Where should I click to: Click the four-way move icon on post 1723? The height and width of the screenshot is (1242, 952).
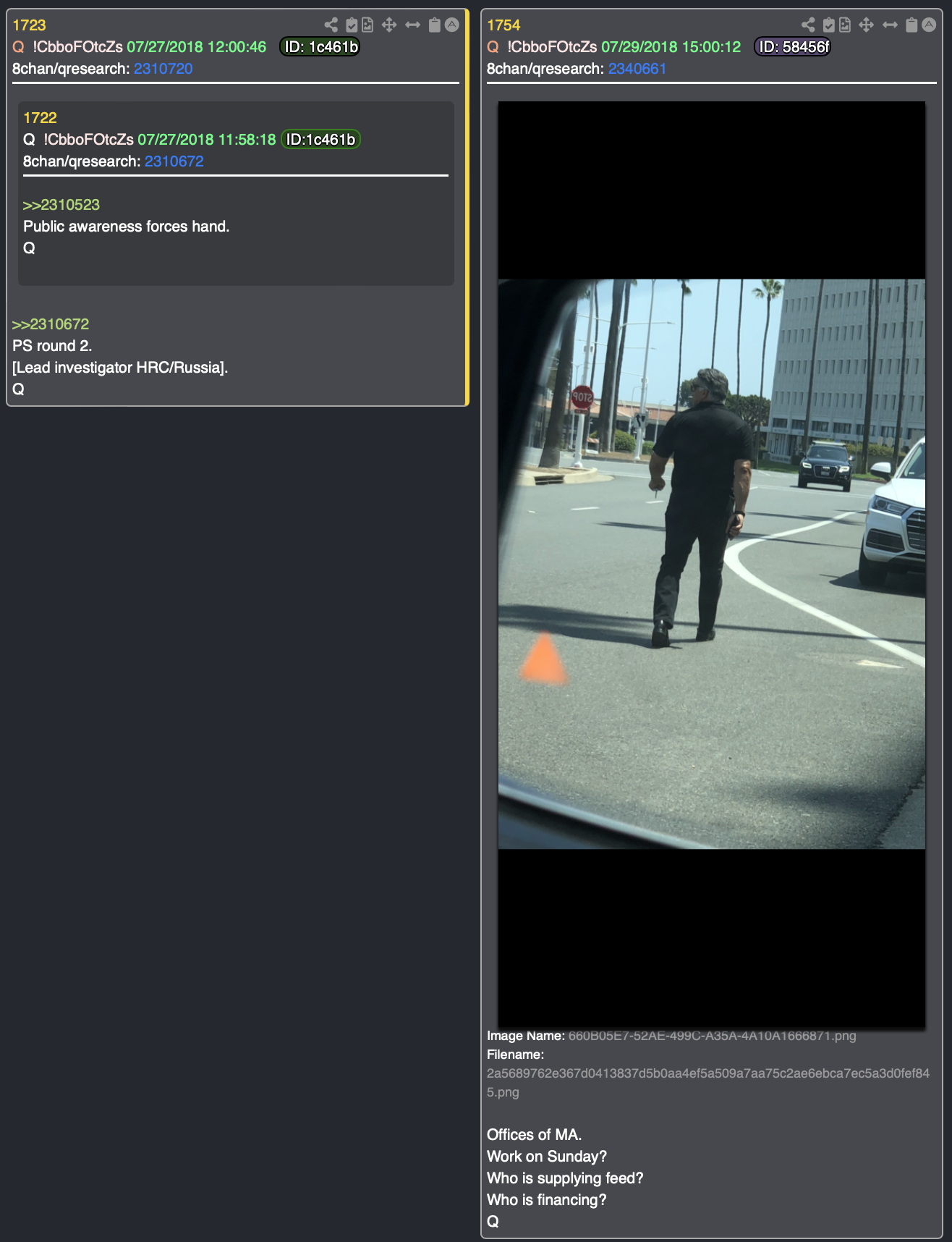pyautogui.click(x=389, y=25)
